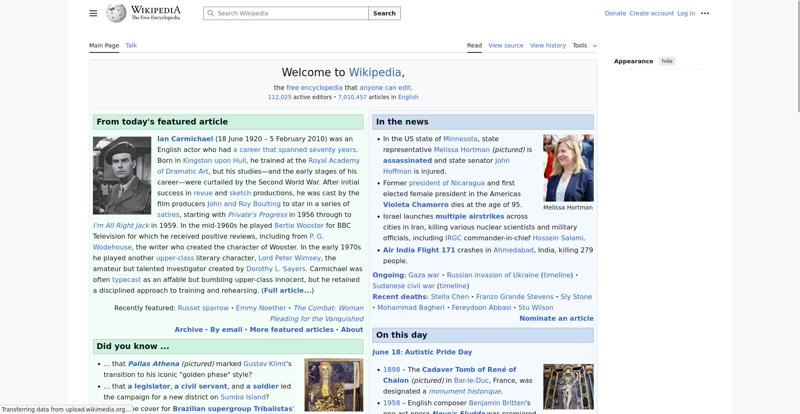Click the About link under featured article
The width and height of the screenshot is (800, 414).
pos(352,330)
